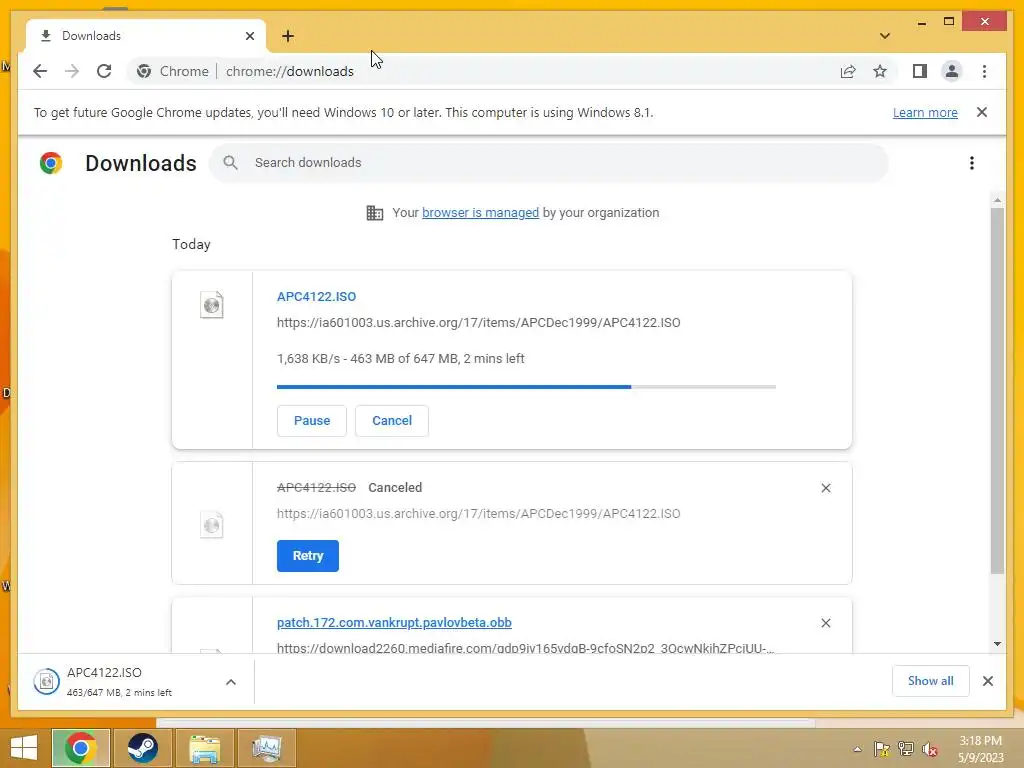Open the Windows Start button
1024x768 pixels.
24,748
